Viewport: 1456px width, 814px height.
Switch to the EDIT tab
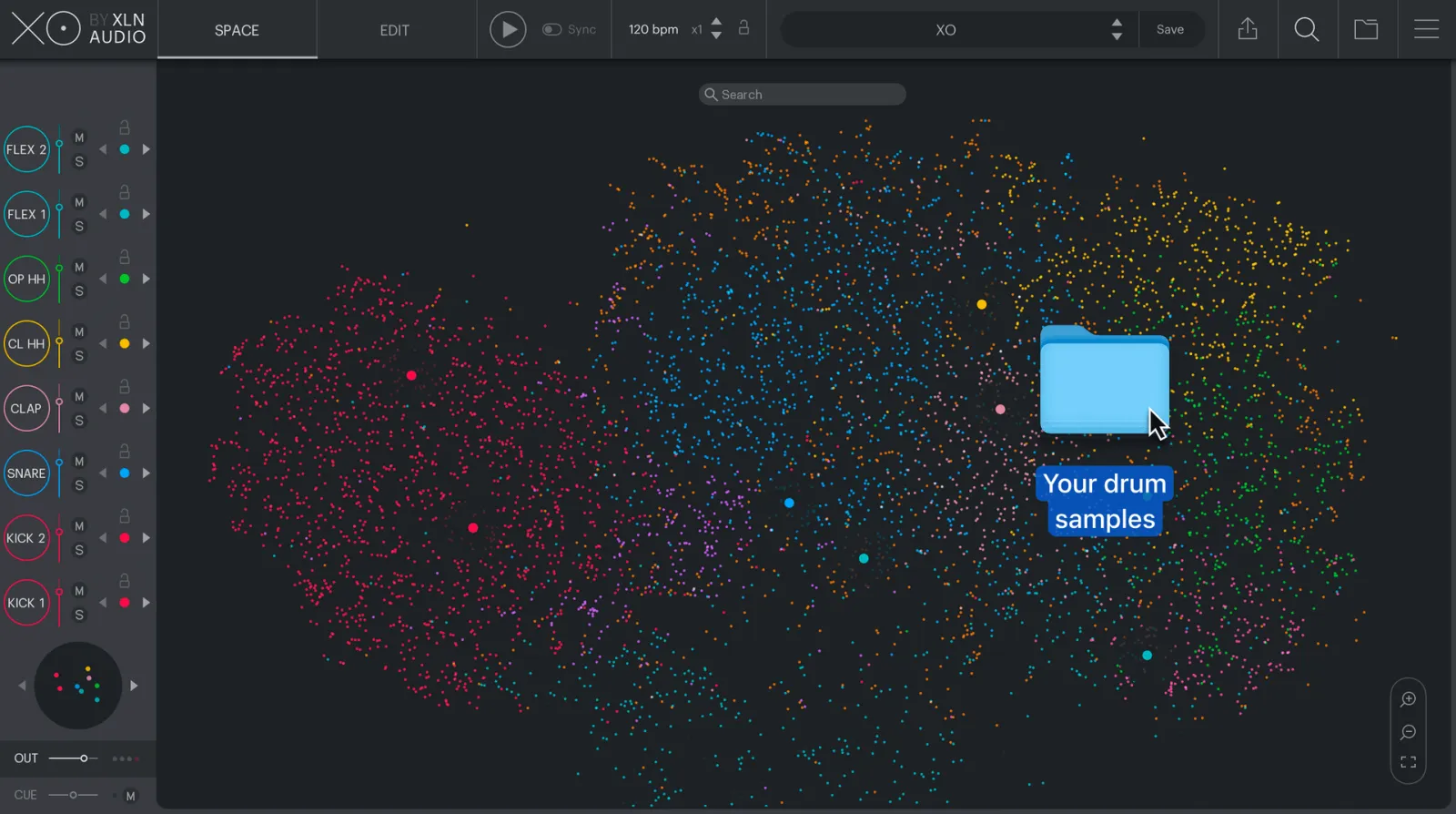[394, 30]
